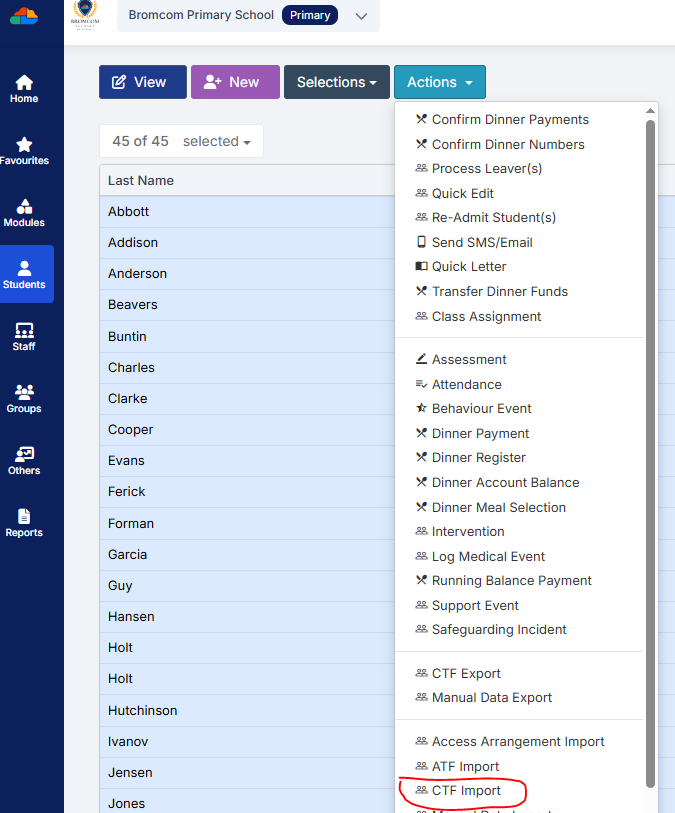
Task: Open the 45 of 45 selected dropdown
Action: [x=181, y=141]
